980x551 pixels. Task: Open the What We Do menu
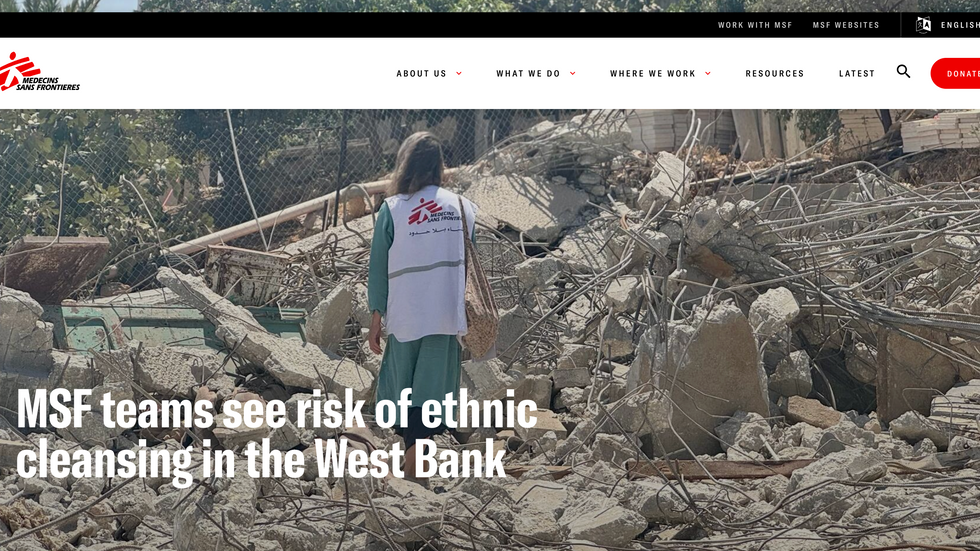click(x=528, y=74)
